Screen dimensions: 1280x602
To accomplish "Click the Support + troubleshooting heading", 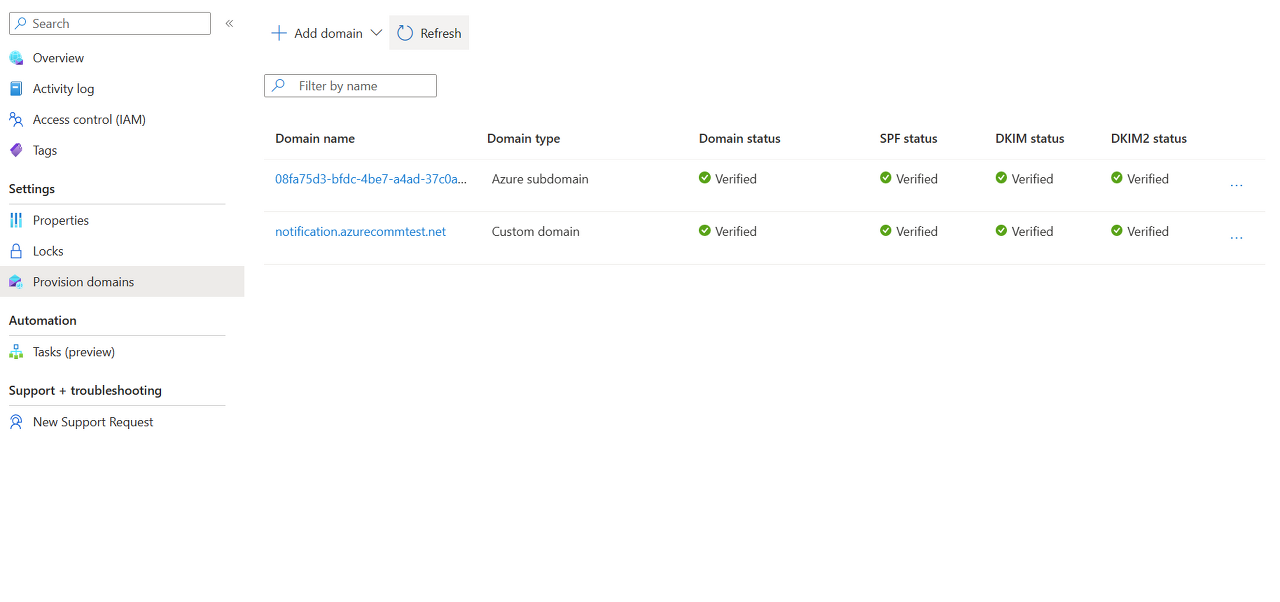I will (x=85, y=390).
